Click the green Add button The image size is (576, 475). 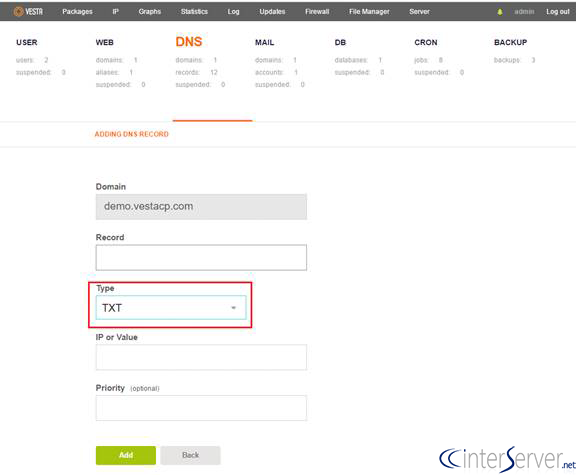pos(126,455)
